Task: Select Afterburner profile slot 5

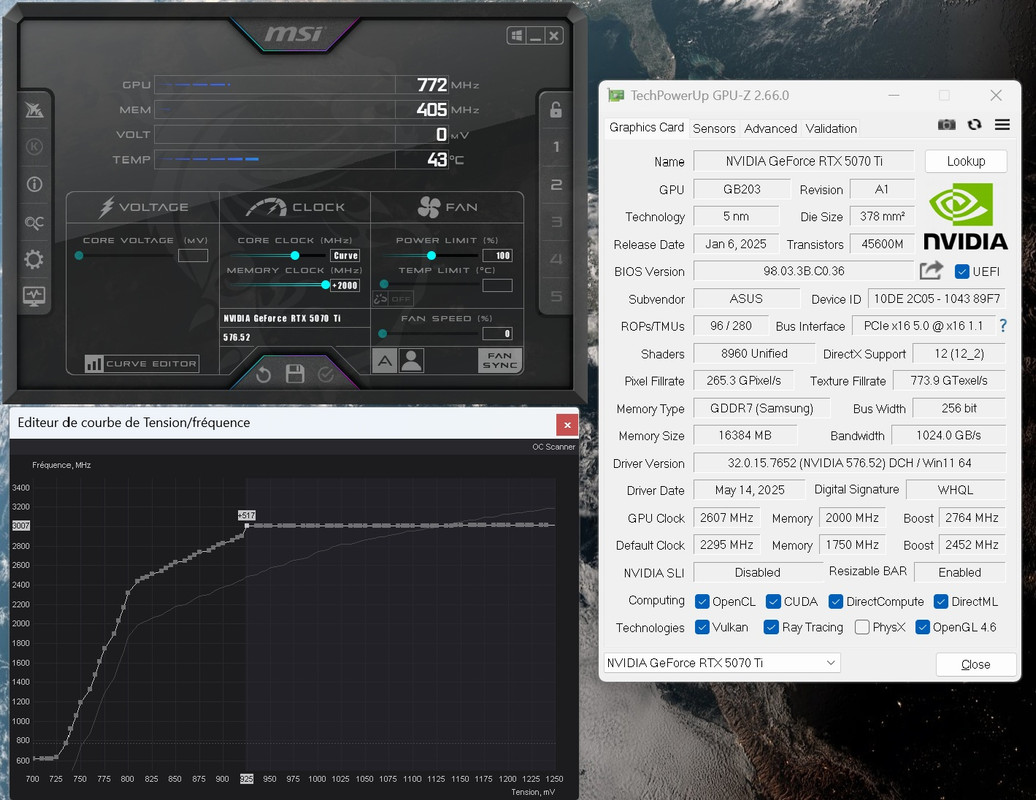Action: tap(556, 297)
